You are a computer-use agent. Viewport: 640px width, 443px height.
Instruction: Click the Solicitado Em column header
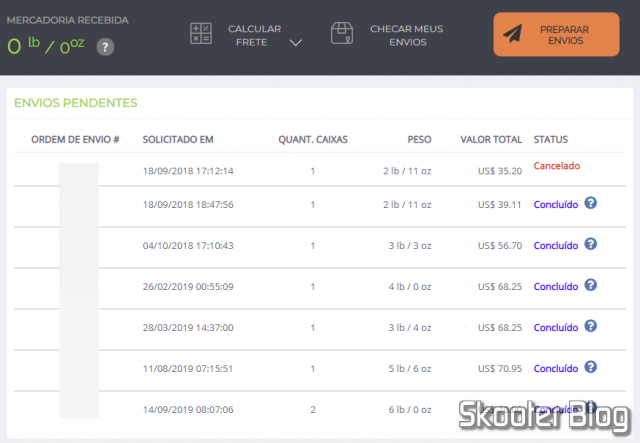(178, 140)
